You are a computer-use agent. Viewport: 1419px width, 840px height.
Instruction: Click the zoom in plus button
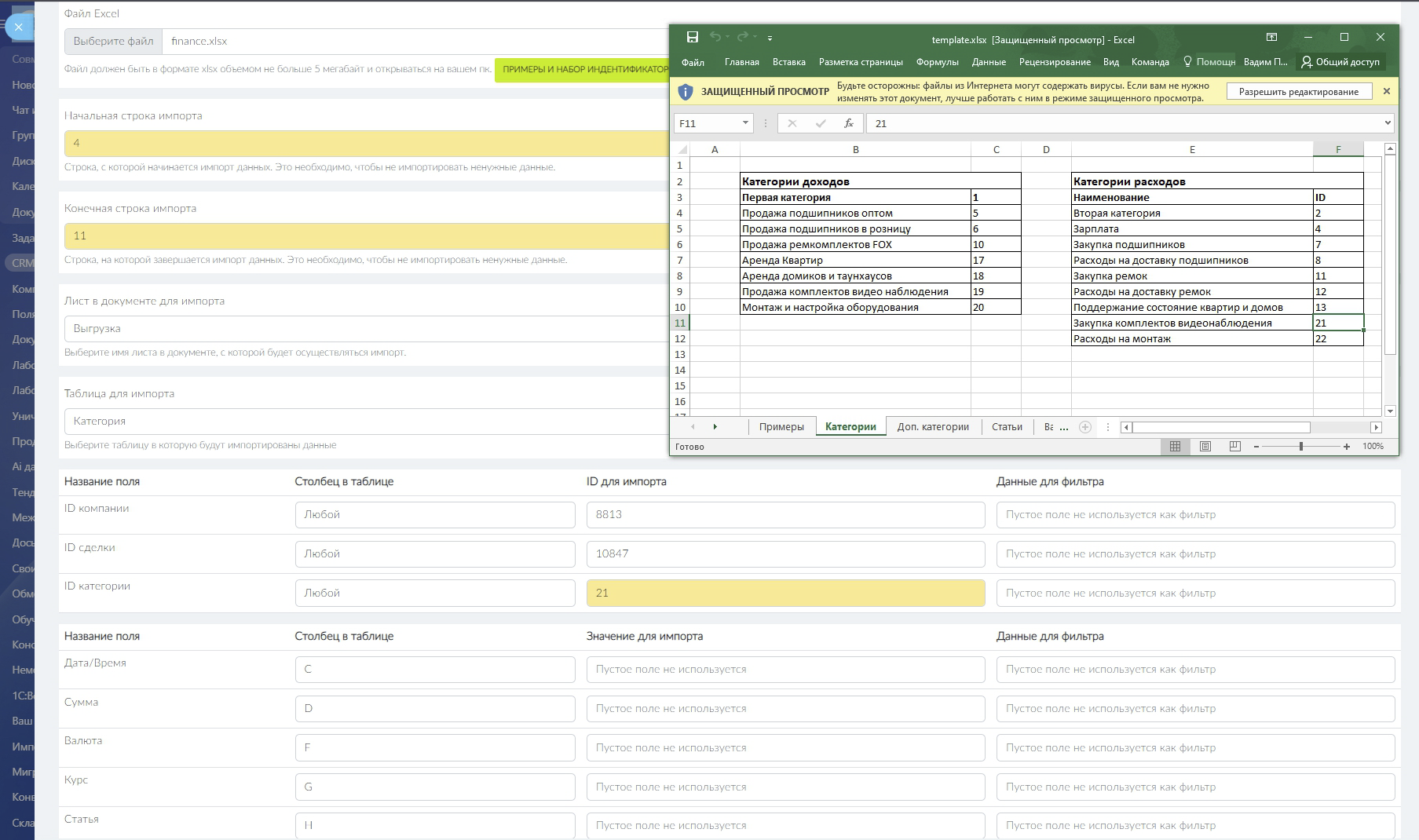[1347, 446]
